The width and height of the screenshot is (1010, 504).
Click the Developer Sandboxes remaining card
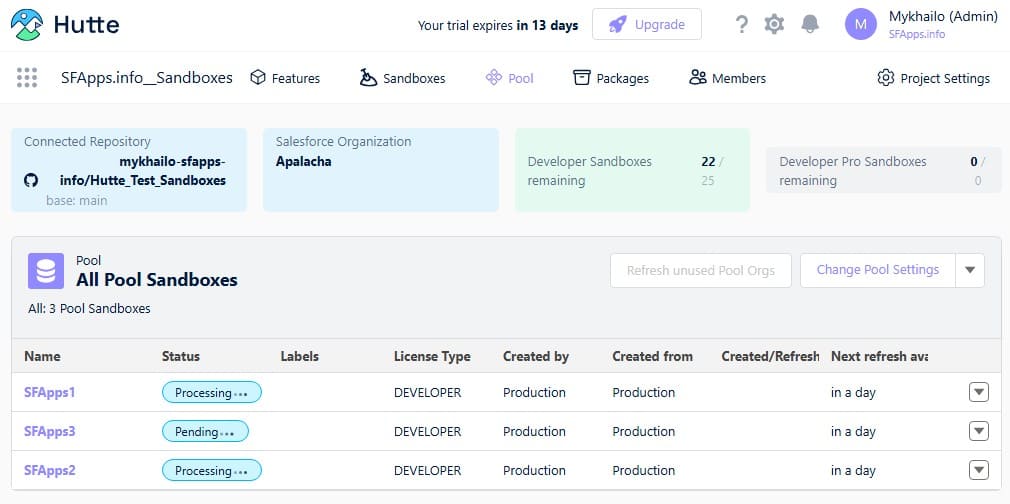tap(633, 170)
